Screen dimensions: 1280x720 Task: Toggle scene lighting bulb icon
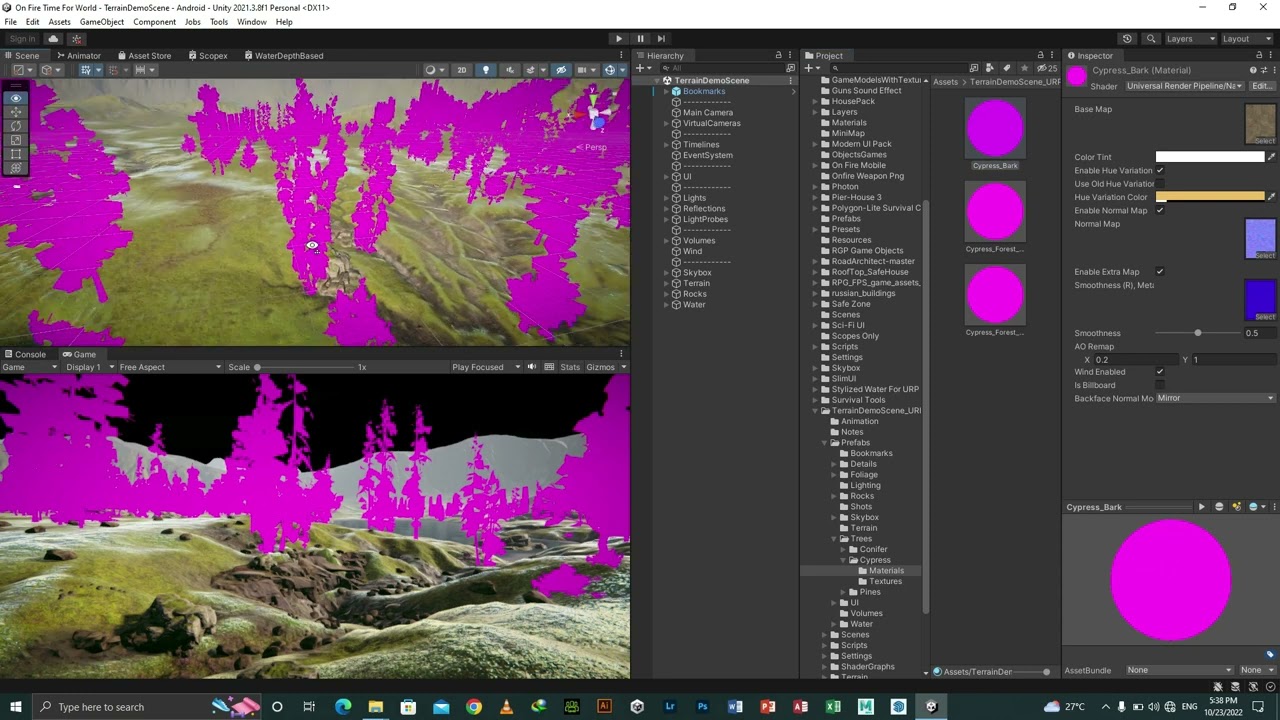click(486, 70)
